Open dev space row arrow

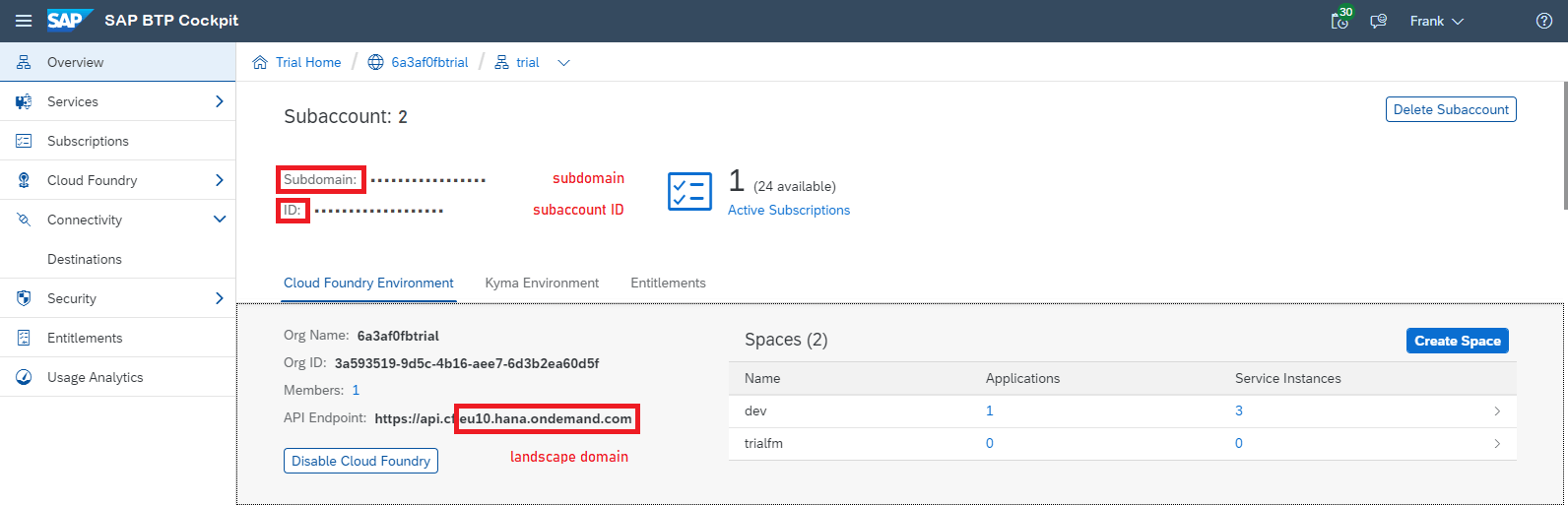coord(1497,411)
